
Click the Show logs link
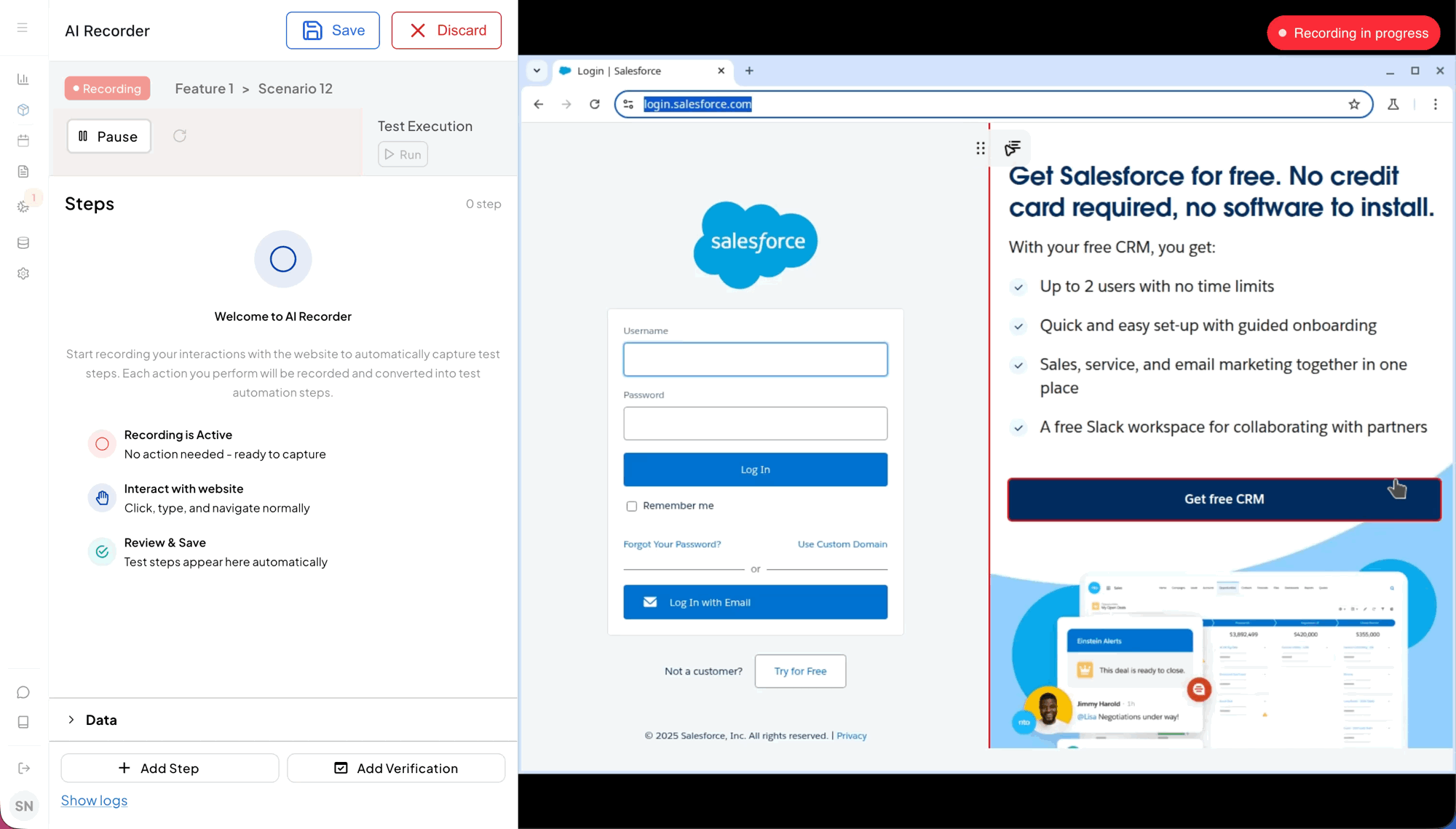94,801
